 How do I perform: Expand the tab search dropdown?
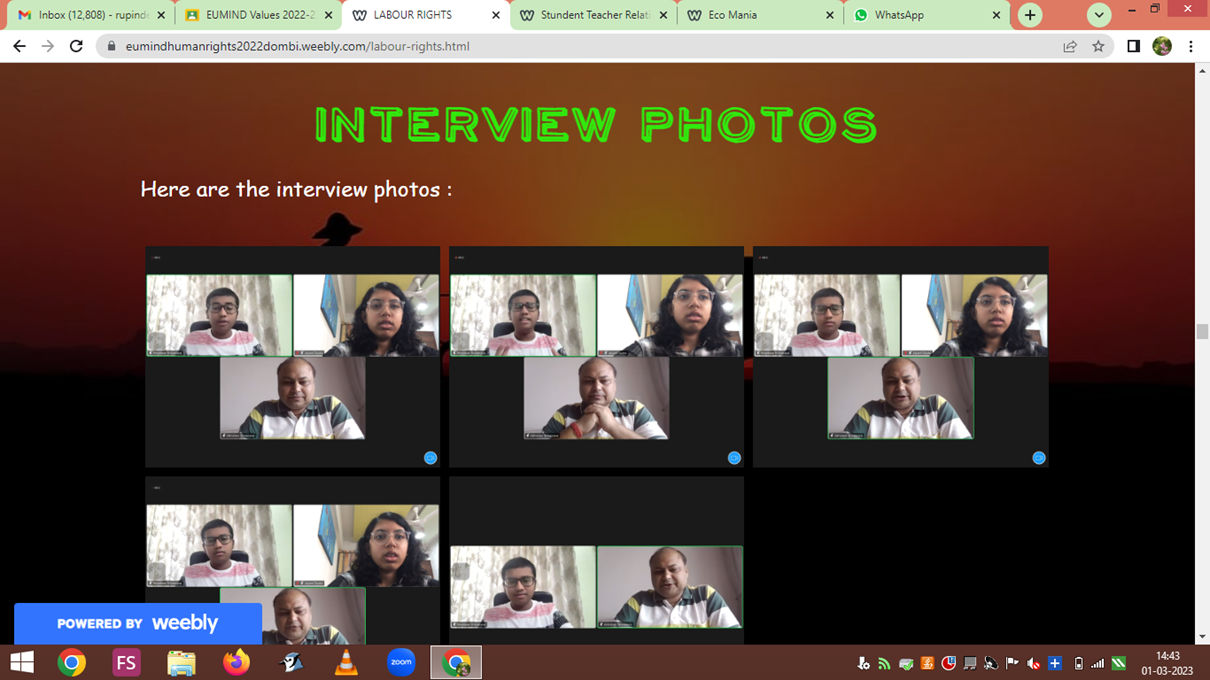1098,15
